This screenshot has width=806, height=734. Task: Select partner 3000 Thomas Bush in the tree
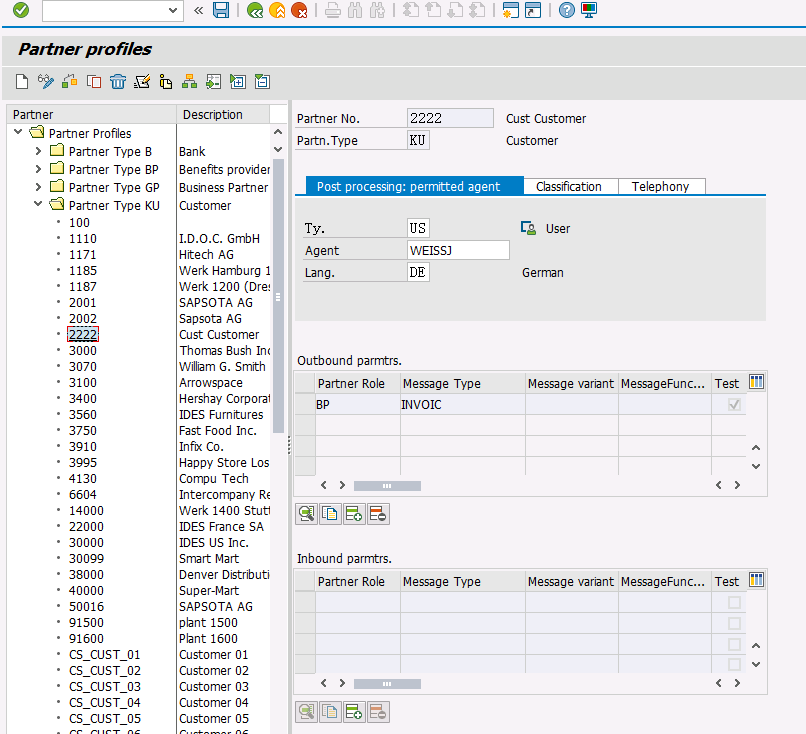[x=83, y=351]
